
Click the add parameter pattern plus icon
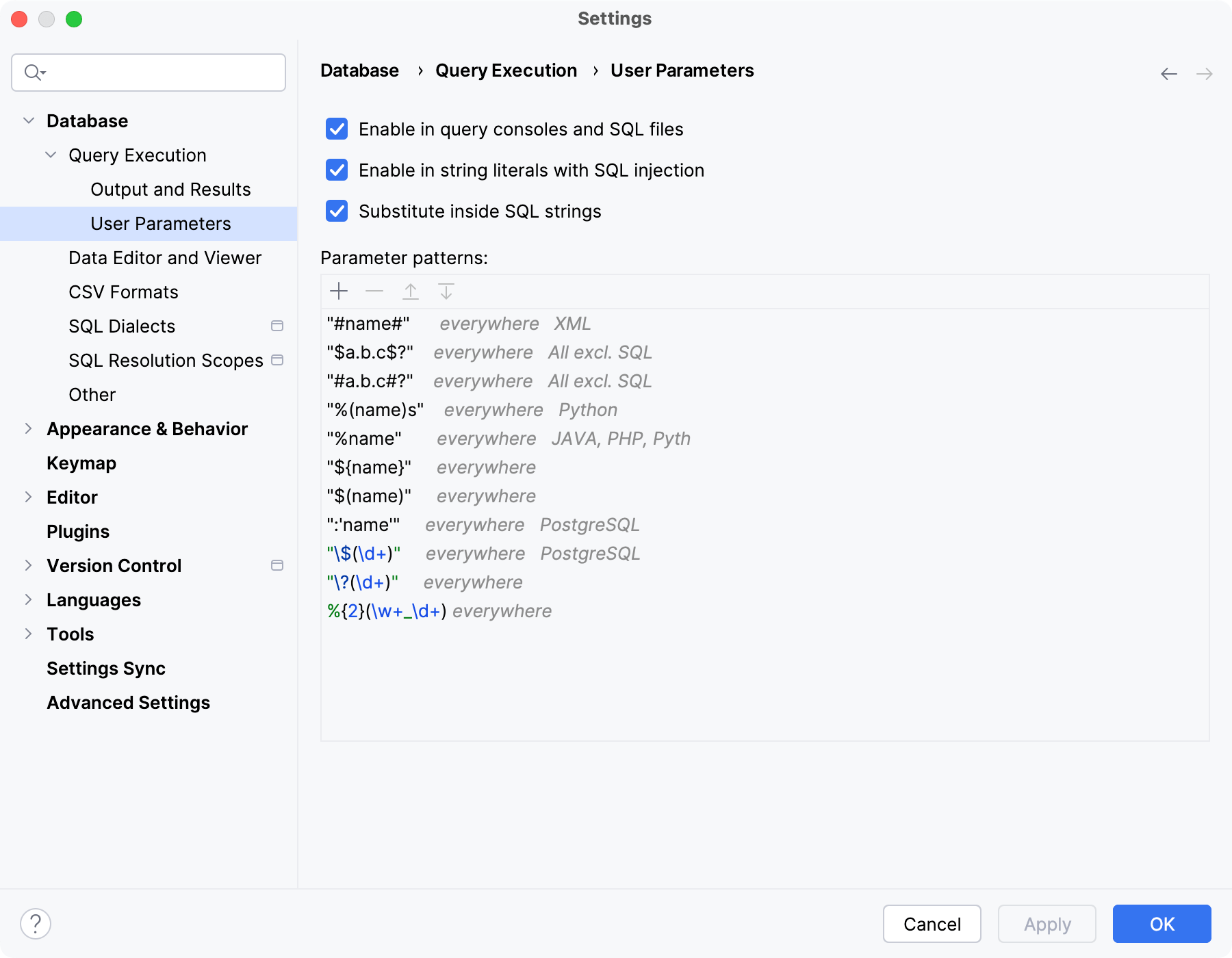coord(339,292)
